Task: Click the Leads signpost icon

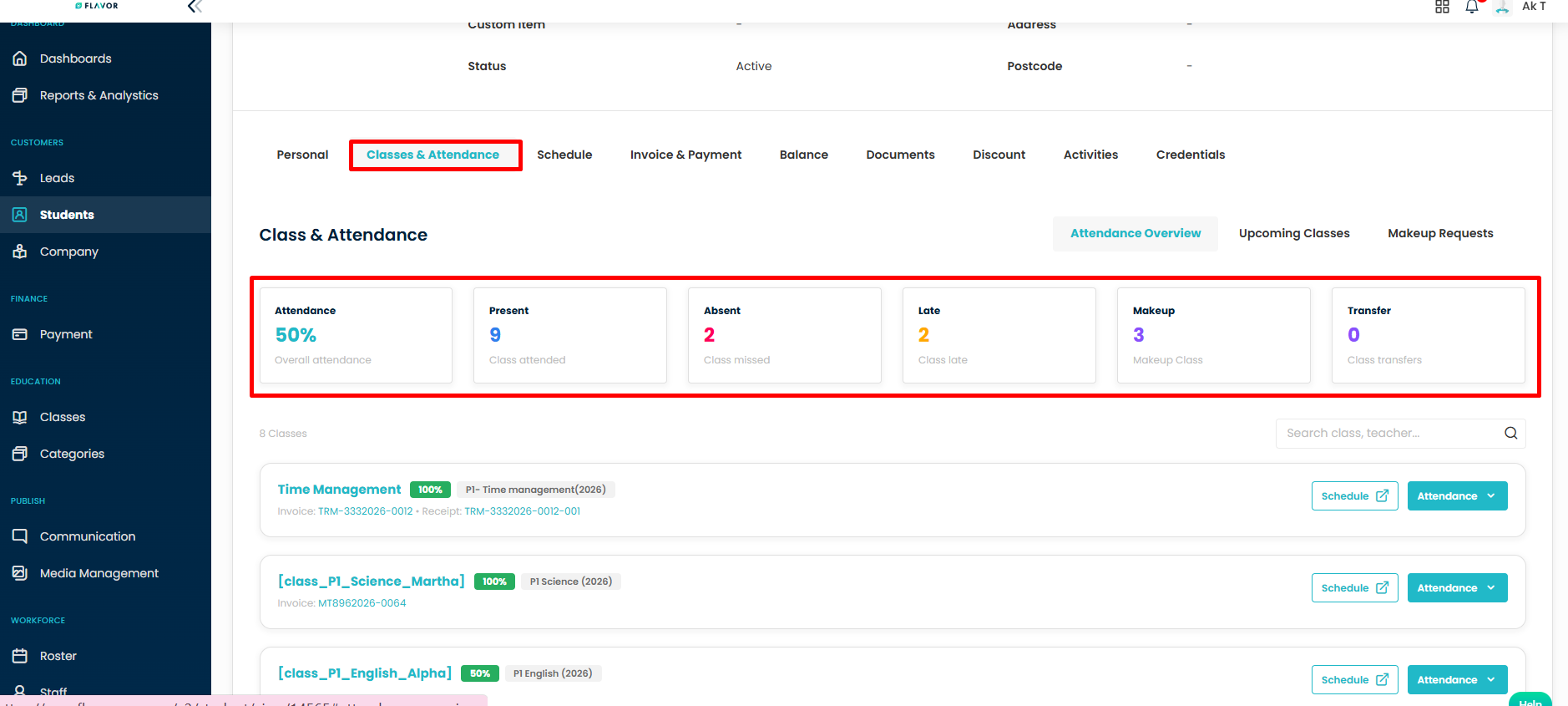Action: click(x=20, y=178)
